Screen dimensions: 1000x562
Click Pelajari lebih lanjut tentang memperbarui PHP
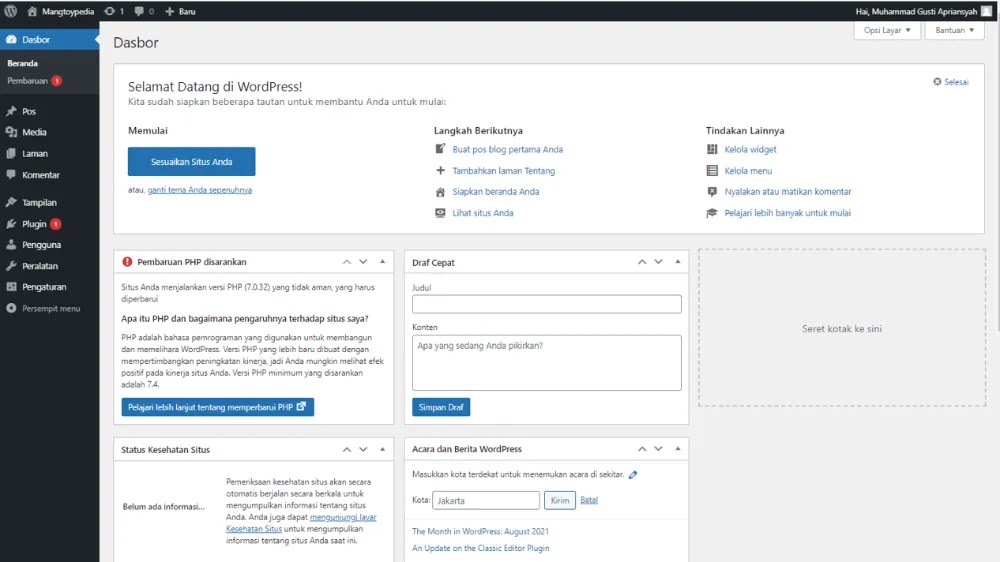coord(217,407)
